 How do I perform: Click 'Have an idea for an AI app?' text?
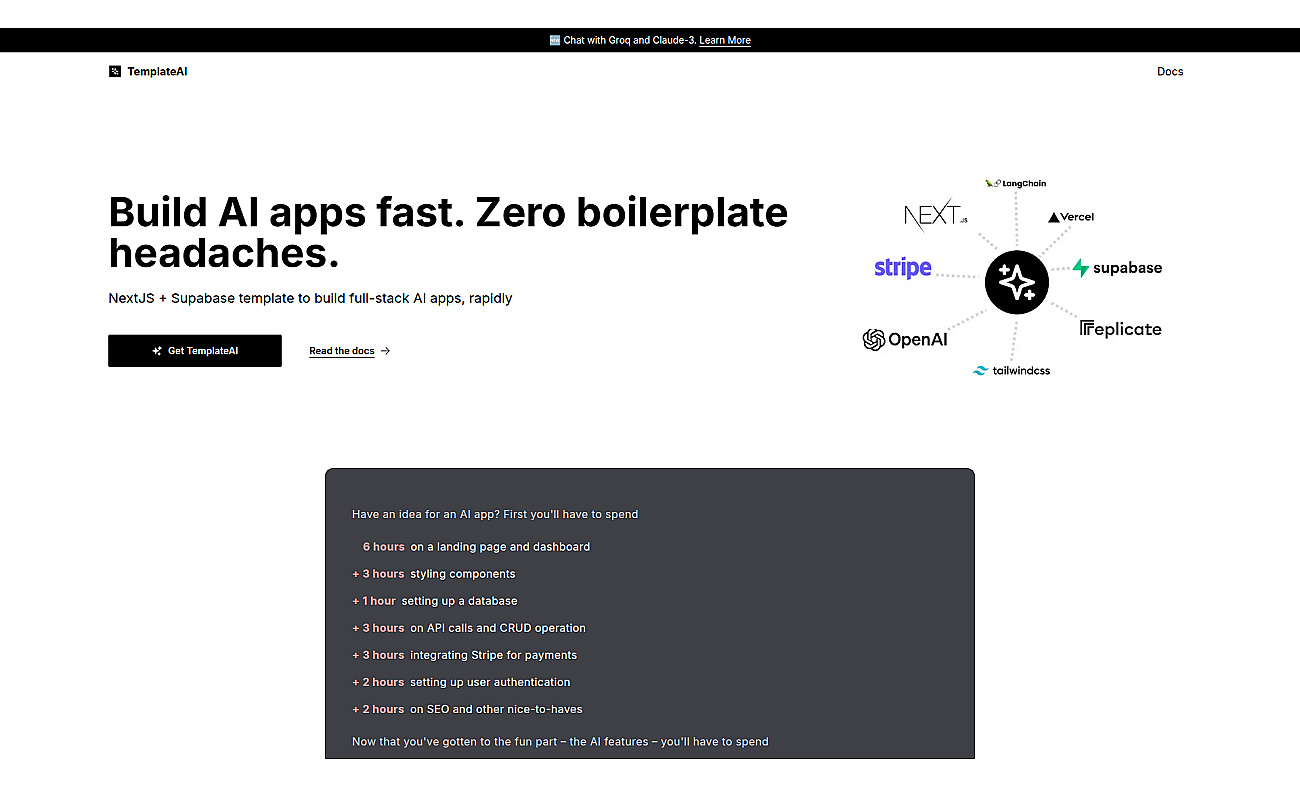tap(495, 514)
